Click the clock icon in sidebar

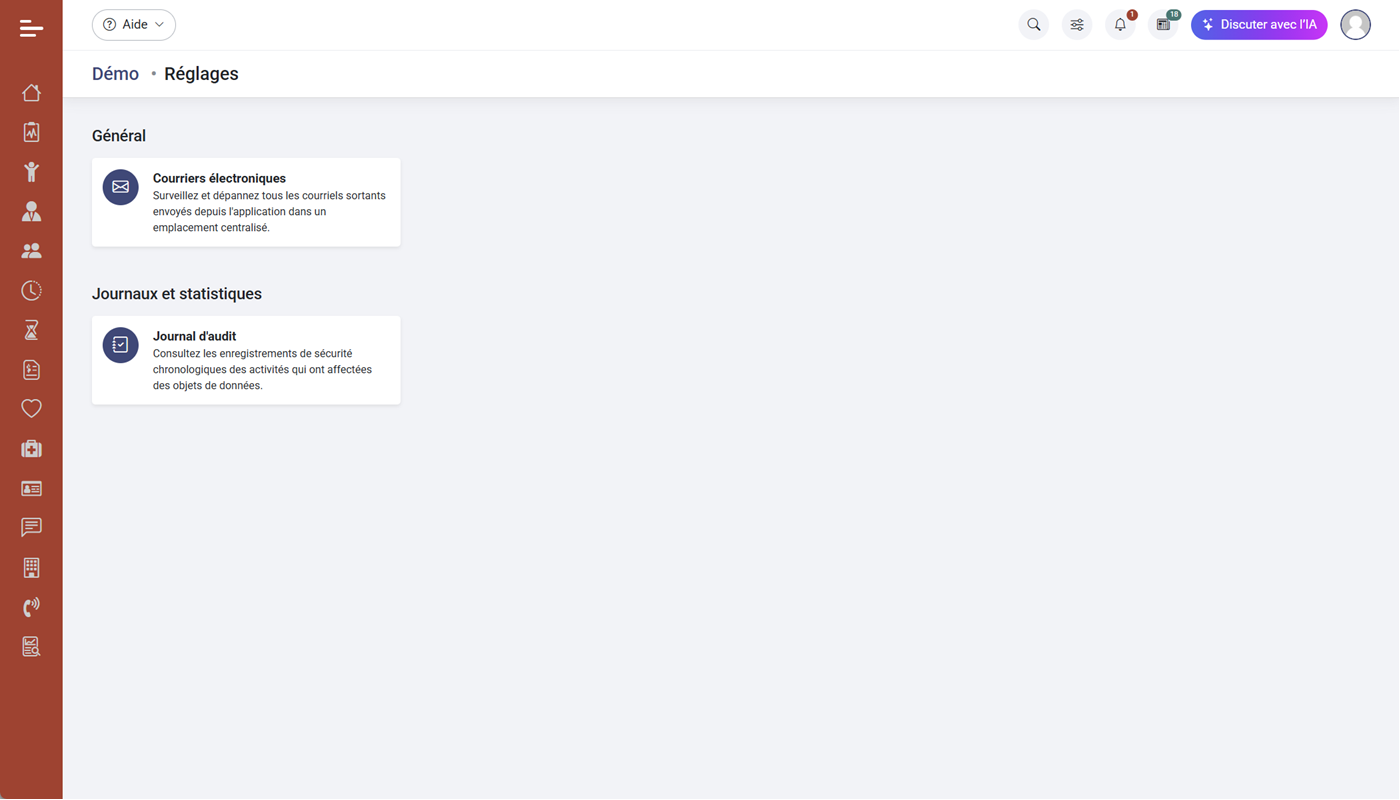pos(31,290)
